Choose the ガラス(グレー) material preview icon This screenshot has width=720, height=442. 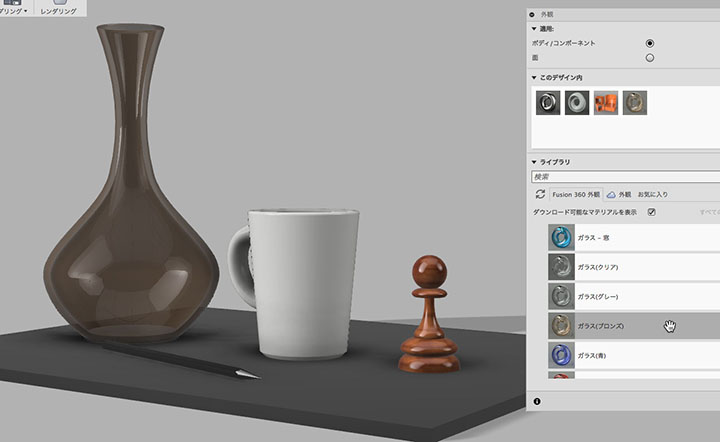(x=561, y=296)
